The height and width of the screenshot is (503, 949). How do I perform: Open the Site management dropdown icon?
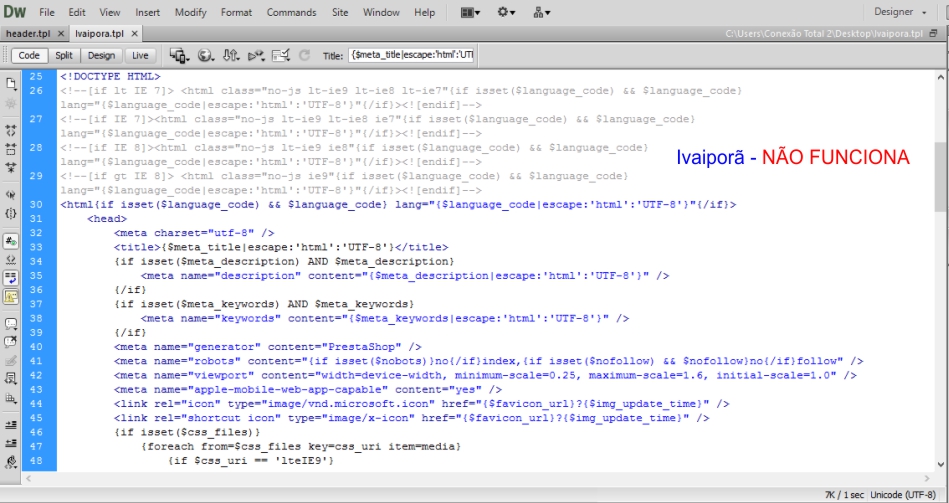tap(542, 12)
